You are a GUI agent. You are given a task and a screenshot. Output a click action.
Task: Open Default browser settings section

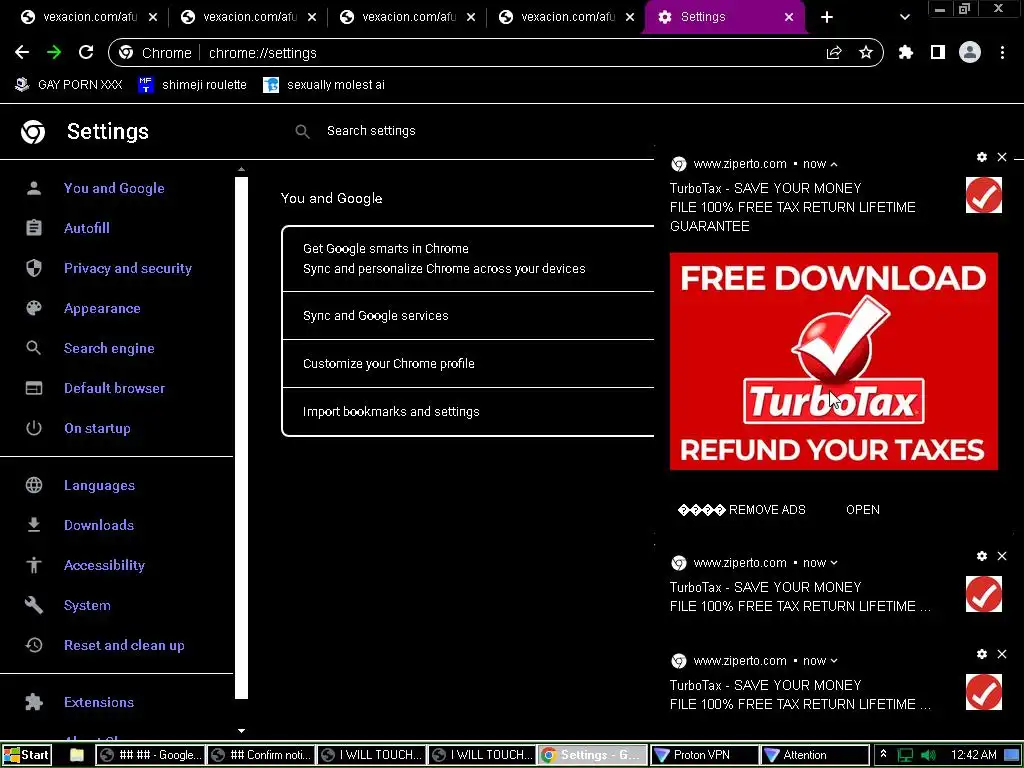coord(114,388)
